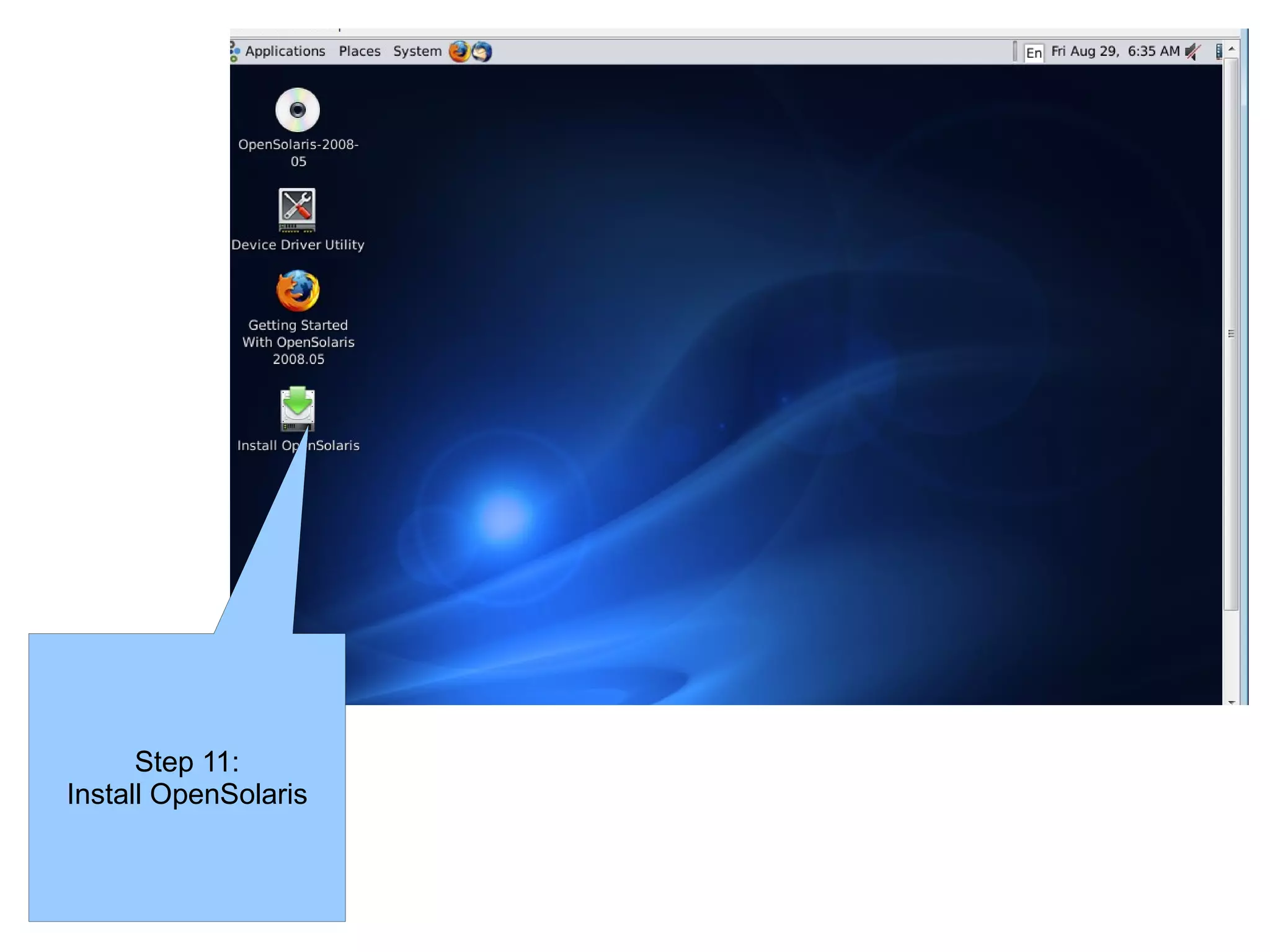Click the clock showing Fri Aug 29
This screenshot has width=1270, height=952.
(x=1115, y=51)
